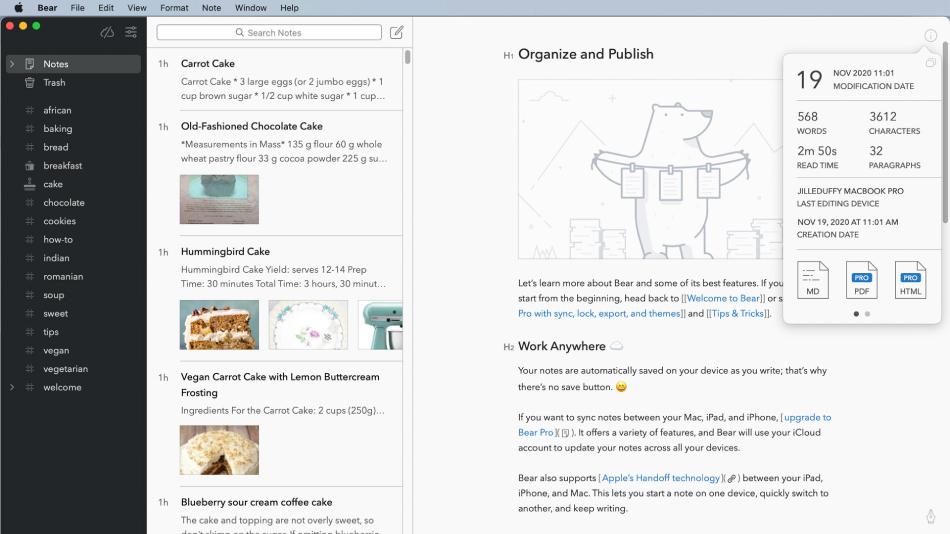Click the floral plate thumbnail
The height and width of the screenshot is (534, 950).
308,325
